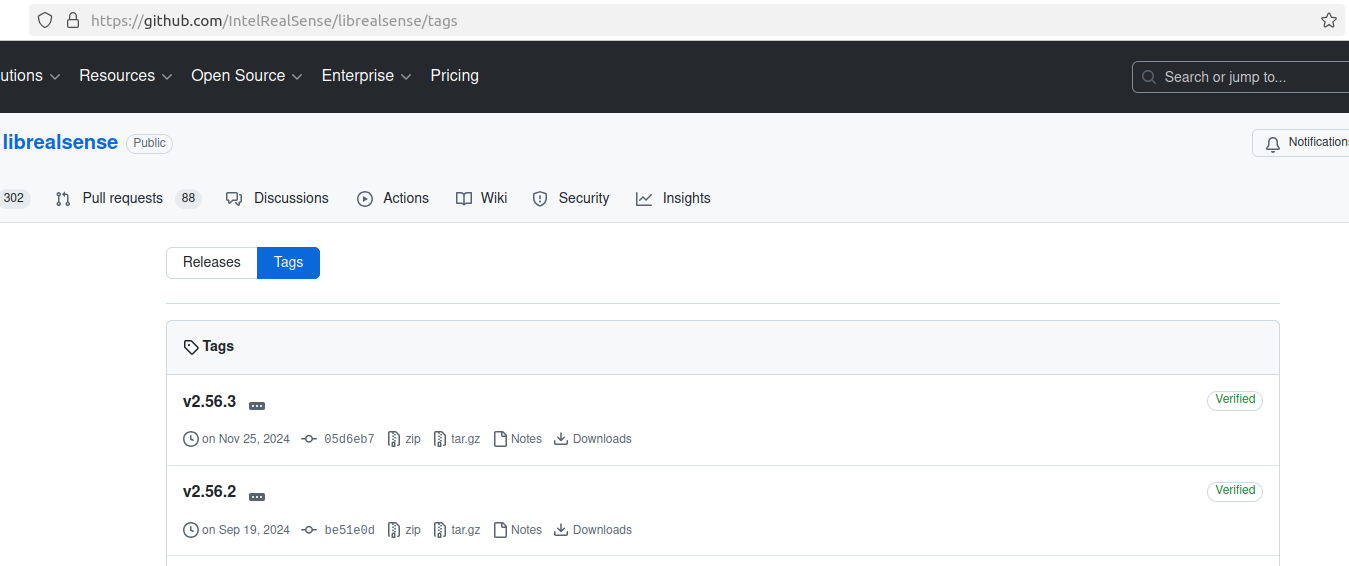Click the Pull requests branch icon
The height and width of the screenshot is (566, 1349).
point(63,199)
